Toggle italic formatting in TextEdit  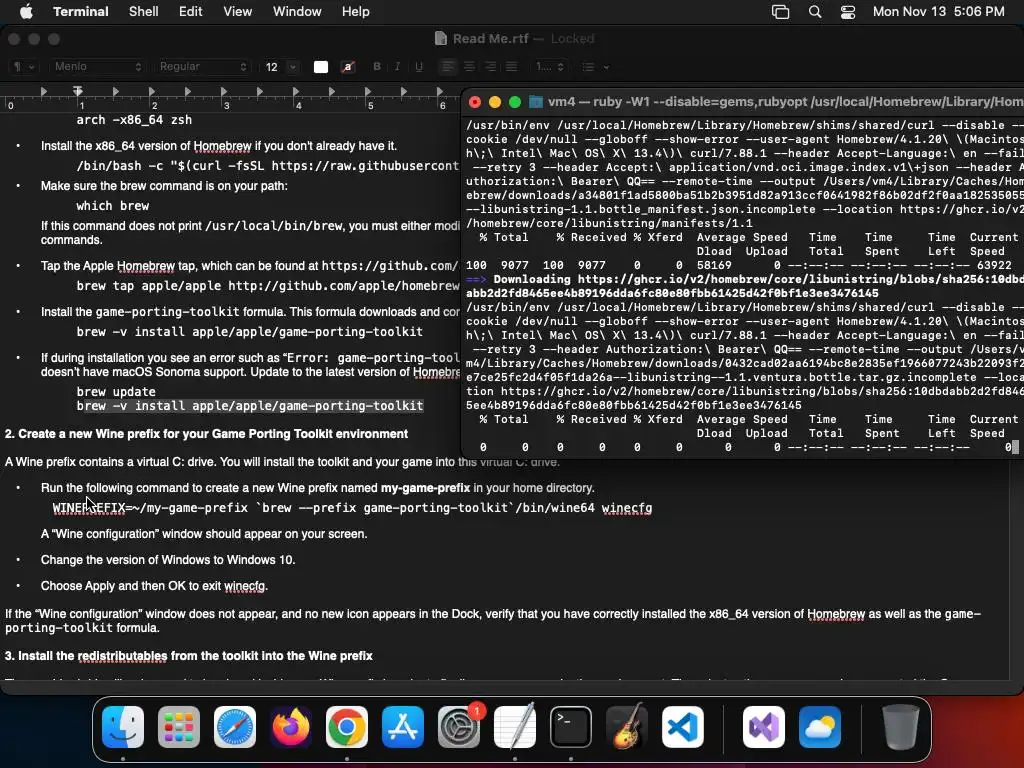[x=397, y=67]
